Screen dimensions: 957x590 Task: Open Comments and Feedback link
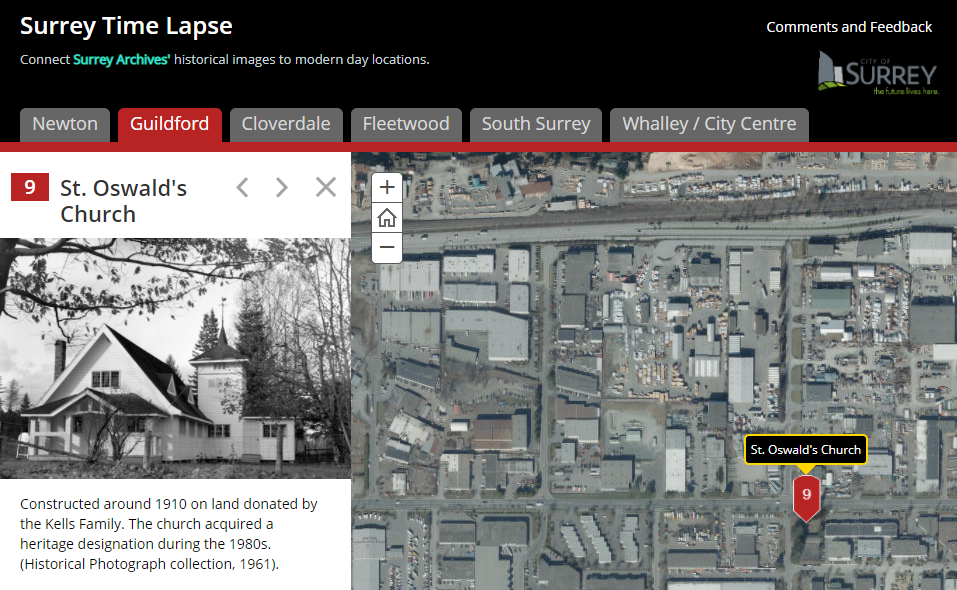849,27
